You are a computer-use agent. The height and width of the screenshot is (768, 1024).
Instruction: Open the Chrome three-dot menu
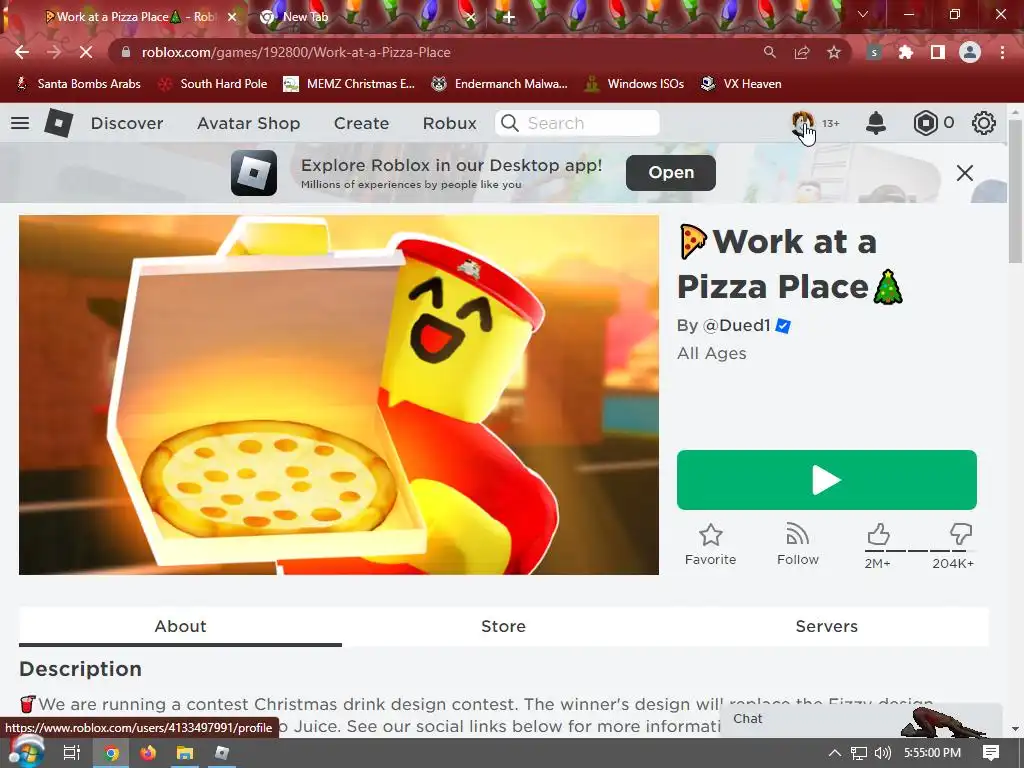pyautogui.click(x=1002, y=52)
